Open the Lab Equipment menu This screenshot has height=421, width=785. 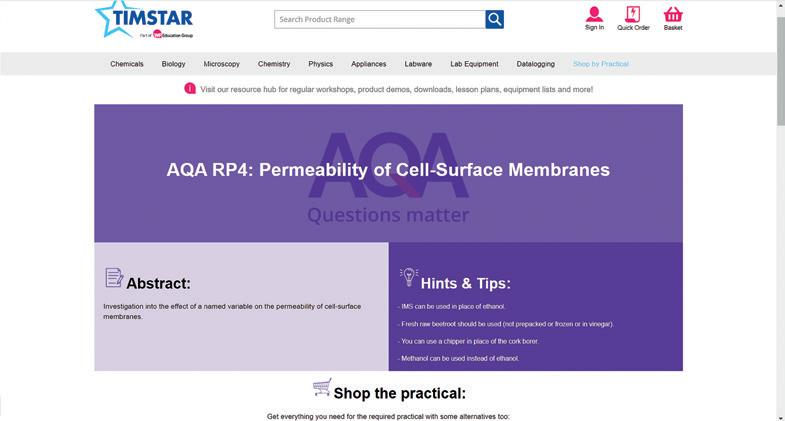click(x=474, y=64)
